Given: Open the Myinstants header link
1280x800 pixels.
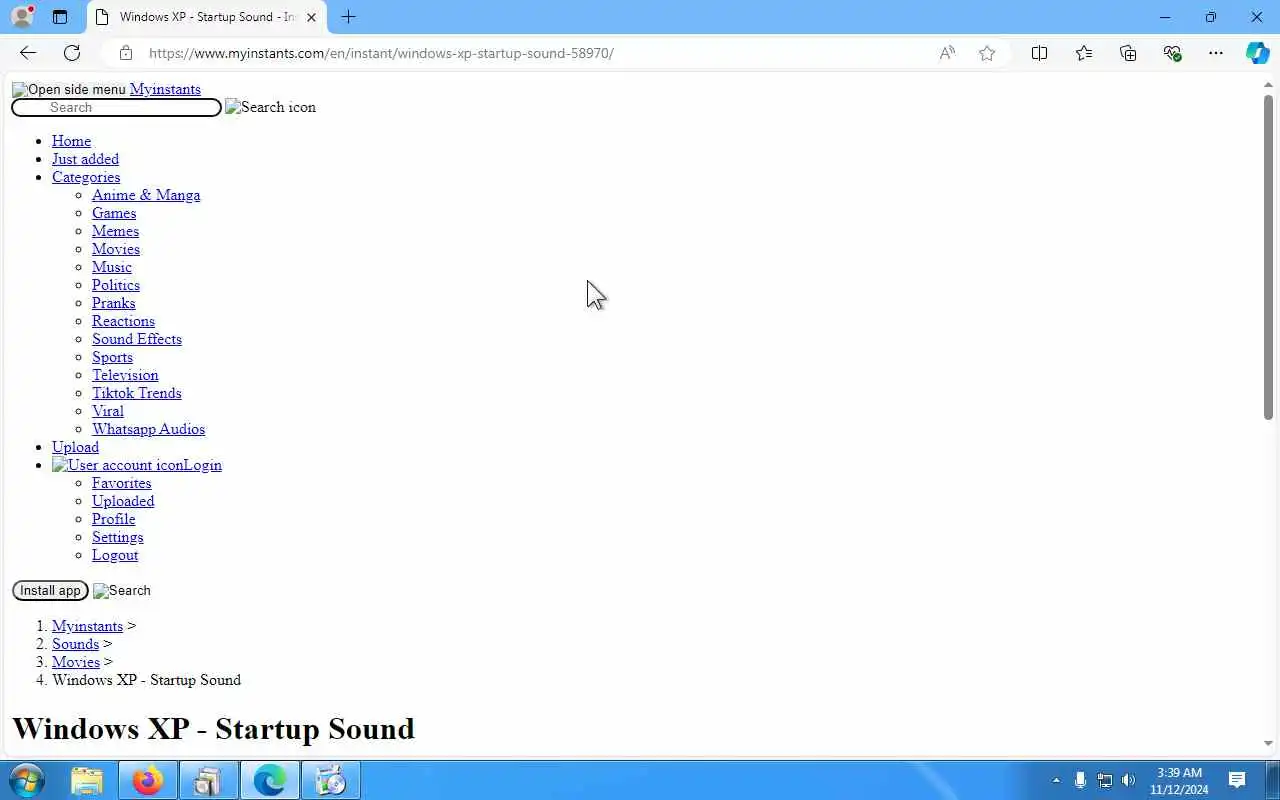Looking at the screenshot, I should tap(165, 89).
